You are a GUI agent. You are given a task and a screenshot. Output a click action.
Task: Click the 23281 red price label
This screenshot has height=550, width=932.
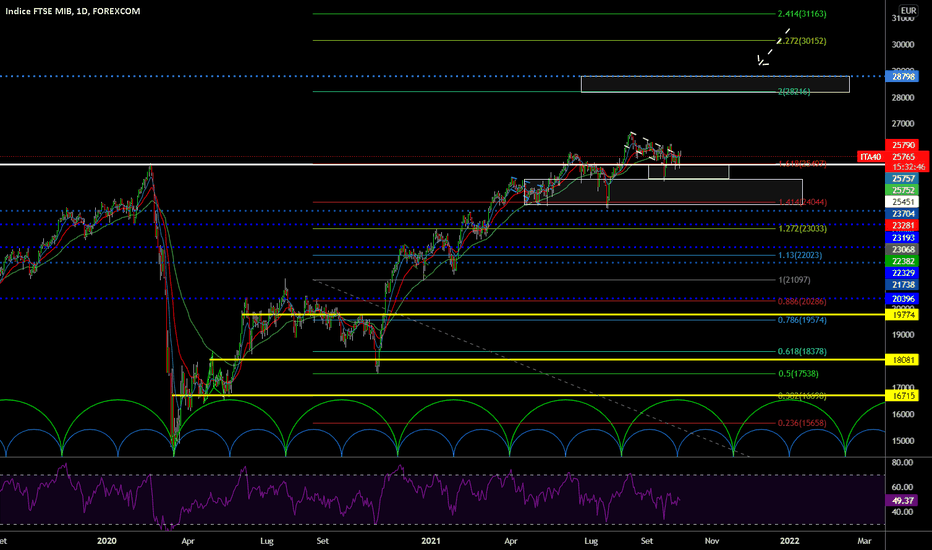tap(902, 226)
